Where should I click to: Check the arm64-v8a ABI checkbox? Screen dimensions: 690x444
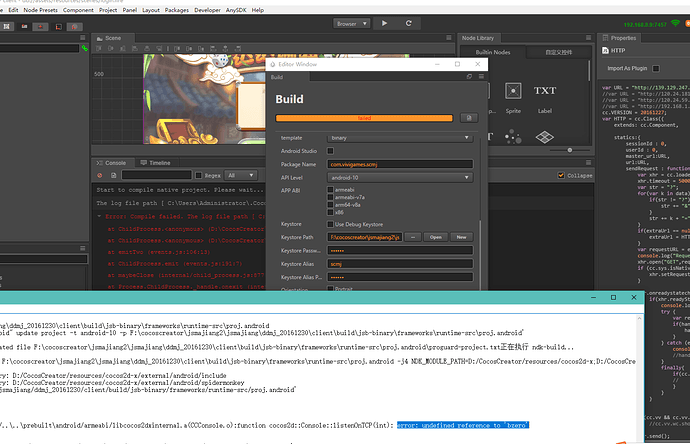(330, 205)
